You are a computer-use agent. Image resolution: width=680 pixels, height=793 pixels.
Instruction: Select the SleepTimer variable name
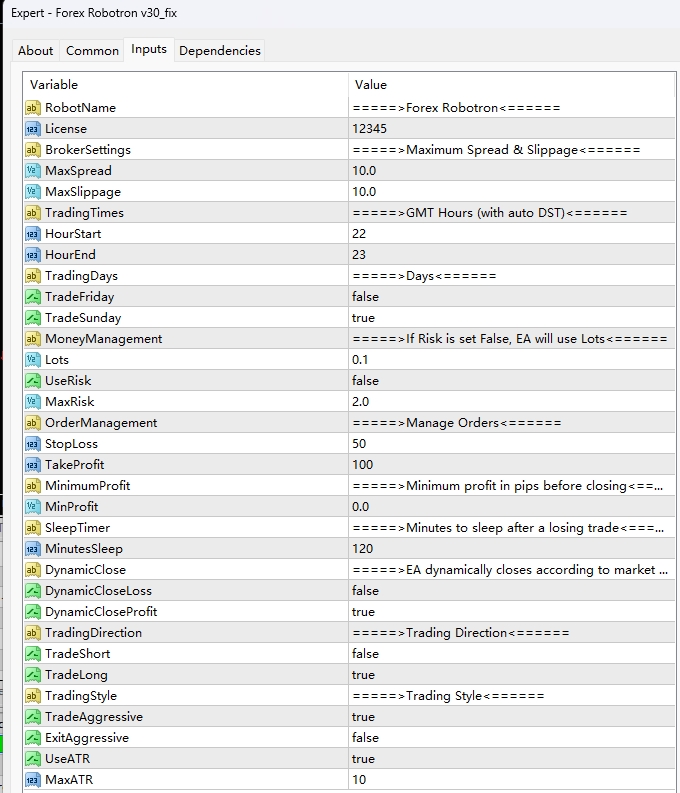(x=77, y=528)
